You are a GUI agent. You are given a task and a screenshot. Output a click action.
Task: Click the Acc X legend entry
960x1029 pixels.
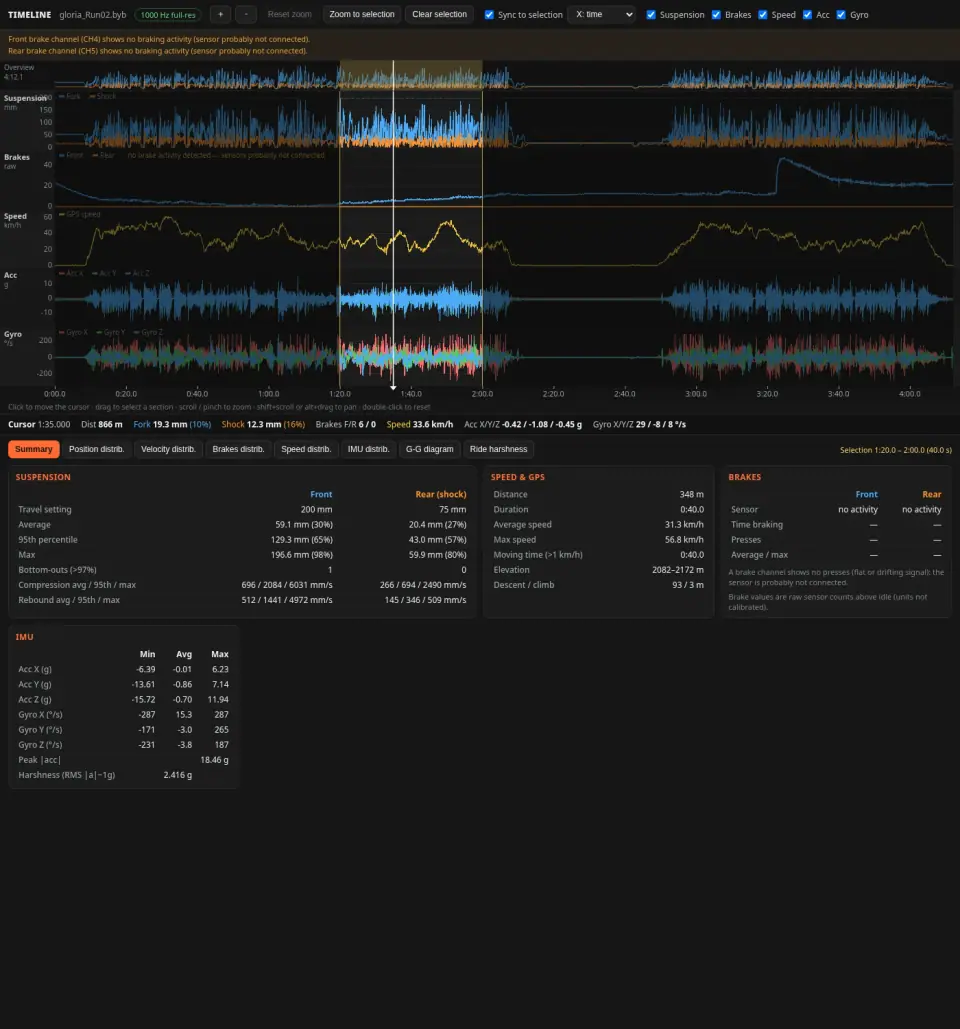point(71,274)
